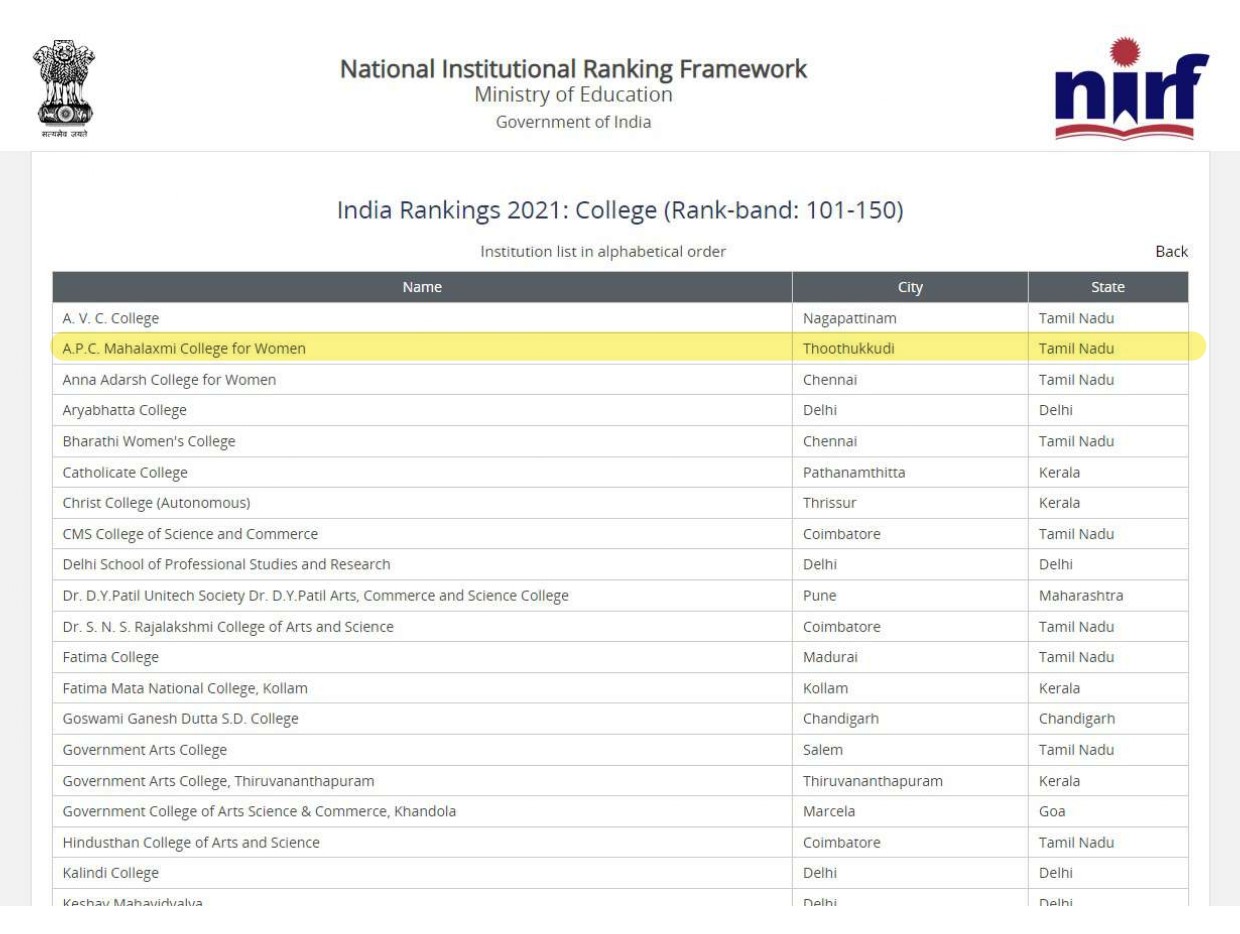Click Institution list in alphabetical order caption

pos(603,252)
